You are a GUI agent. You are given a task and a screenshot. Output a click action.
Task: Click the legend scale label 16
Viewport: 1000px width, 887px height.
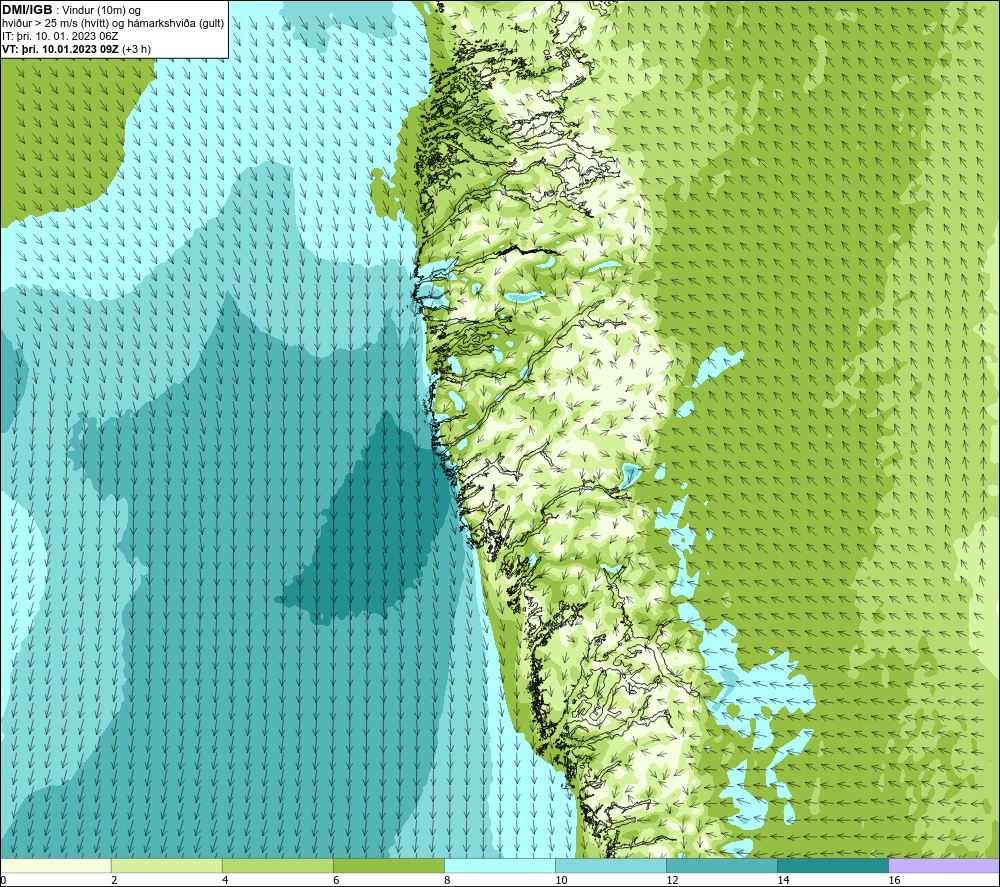(x=894, y=881)
